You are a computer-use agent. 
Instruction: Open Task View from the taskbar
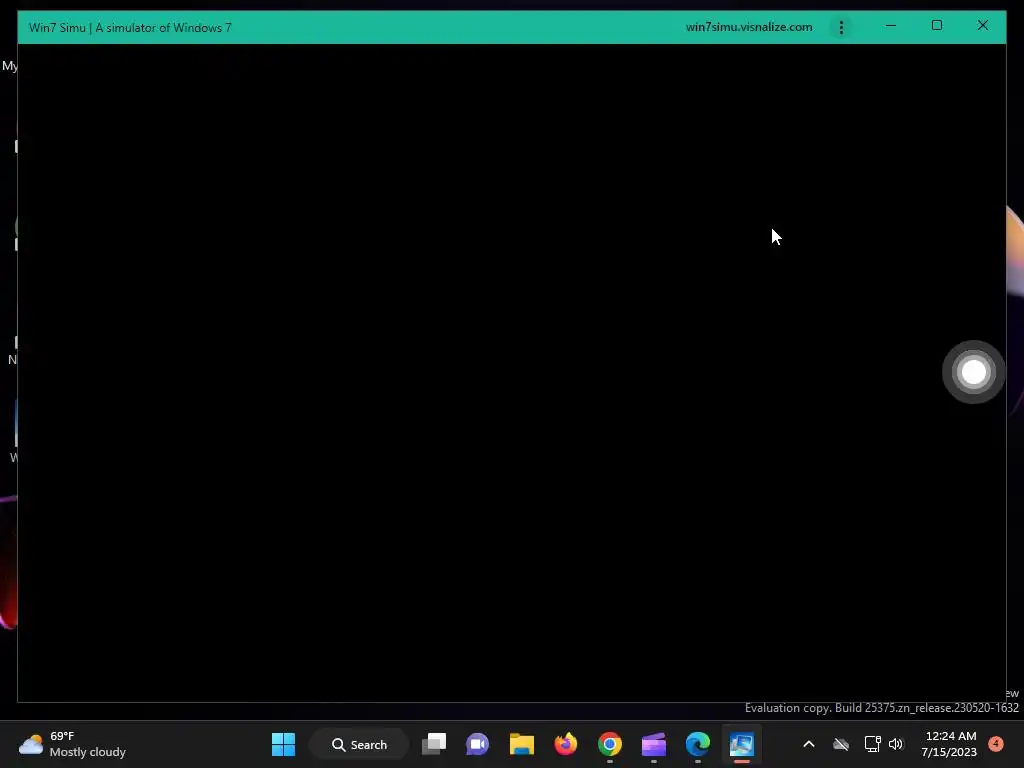434,744
